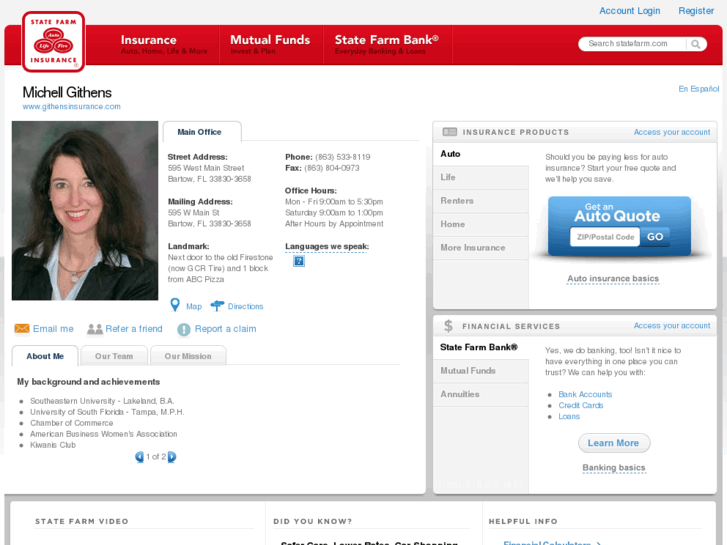Click the Register link
The height and width of the screenshot is (545, 727).
696,11
